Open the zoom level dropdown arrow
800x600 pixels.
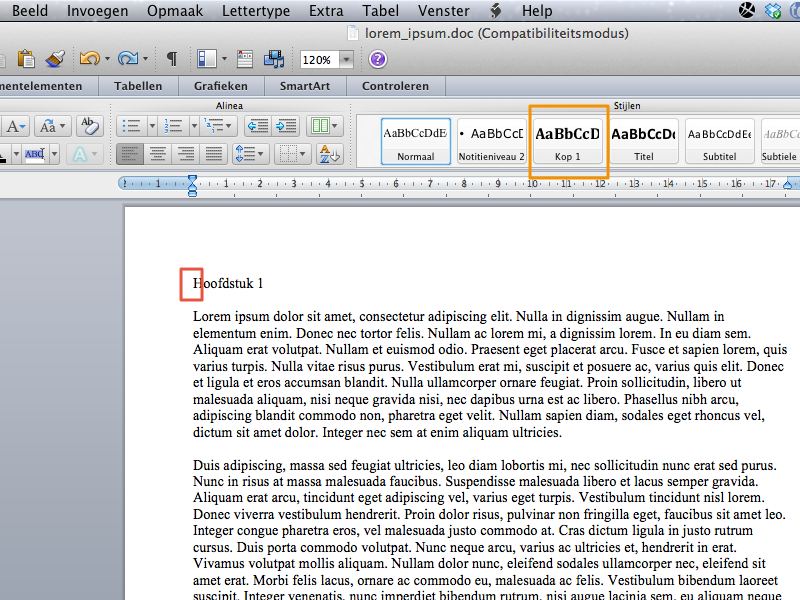click(346, 60)
